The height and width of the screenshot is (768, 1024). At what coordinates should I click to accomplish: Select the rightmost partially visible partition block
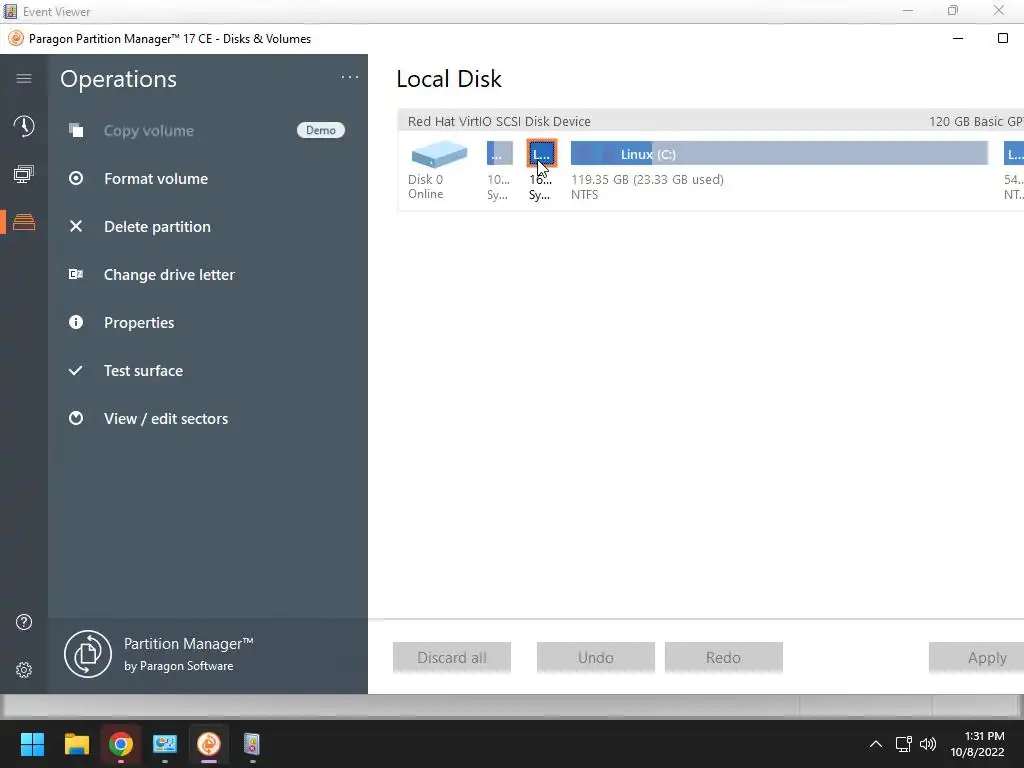[1014, 153]
